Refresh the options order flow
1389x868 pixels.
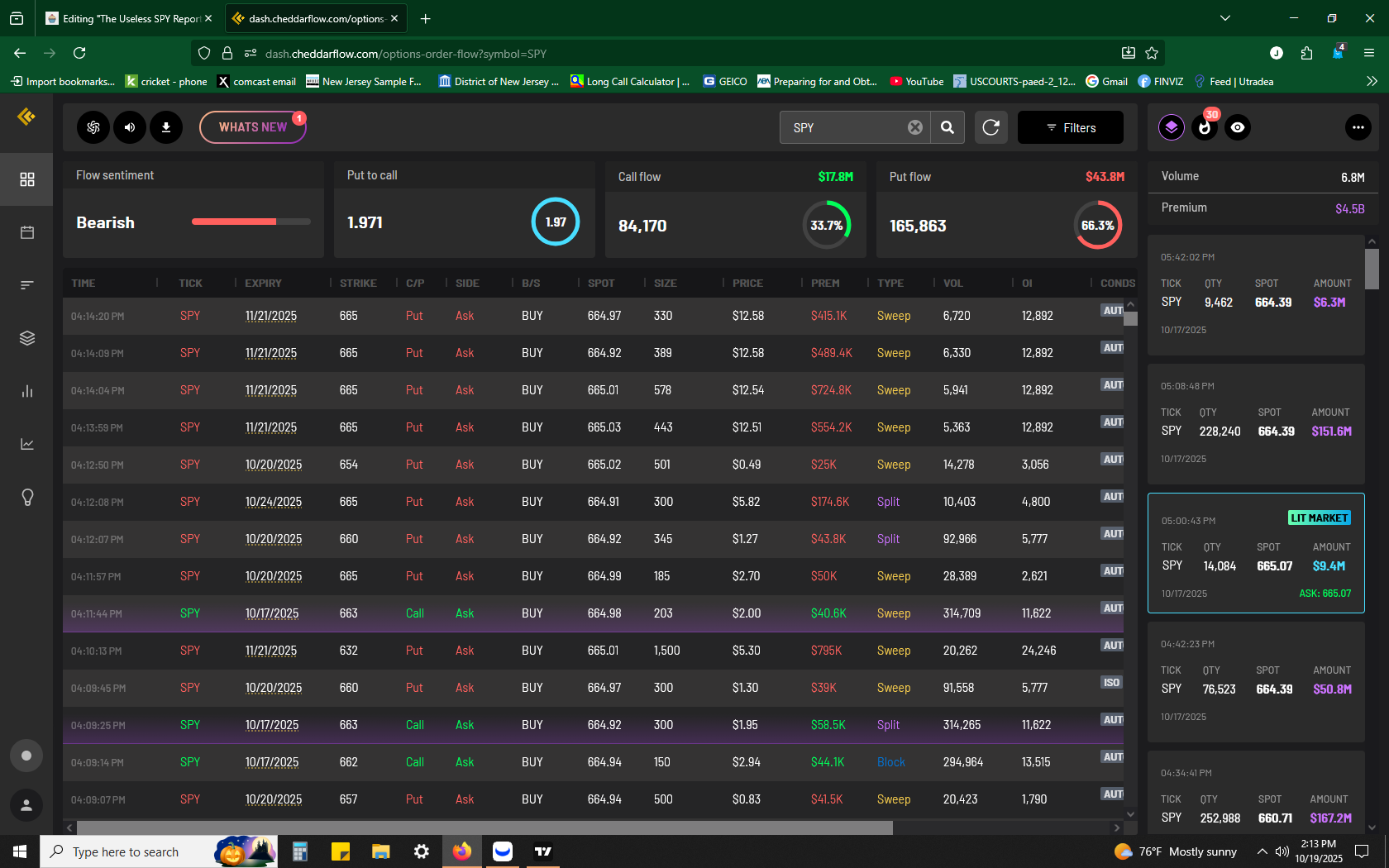click(x=991, y=127)
